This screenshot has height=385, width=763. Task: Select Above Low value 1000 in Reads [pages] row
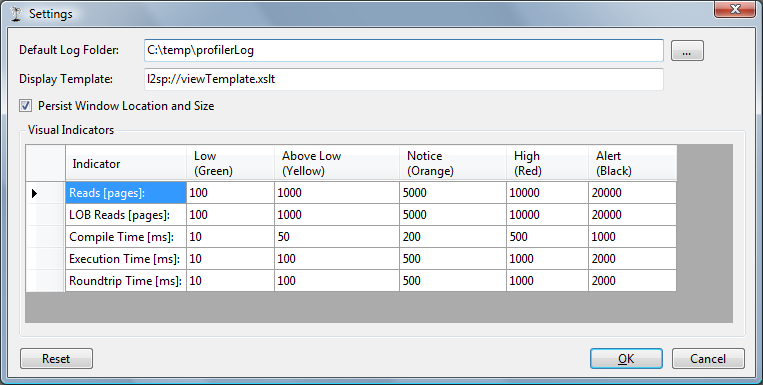tap(337, 193)
